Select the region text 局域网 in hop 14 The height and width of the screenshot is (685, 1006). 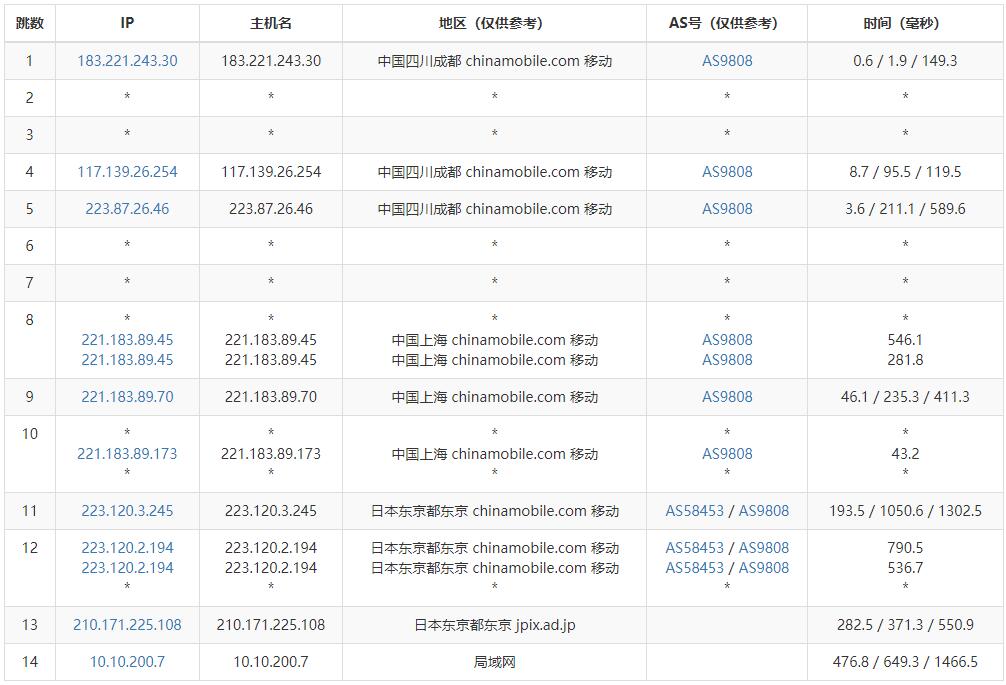click(x=494, y=662)
